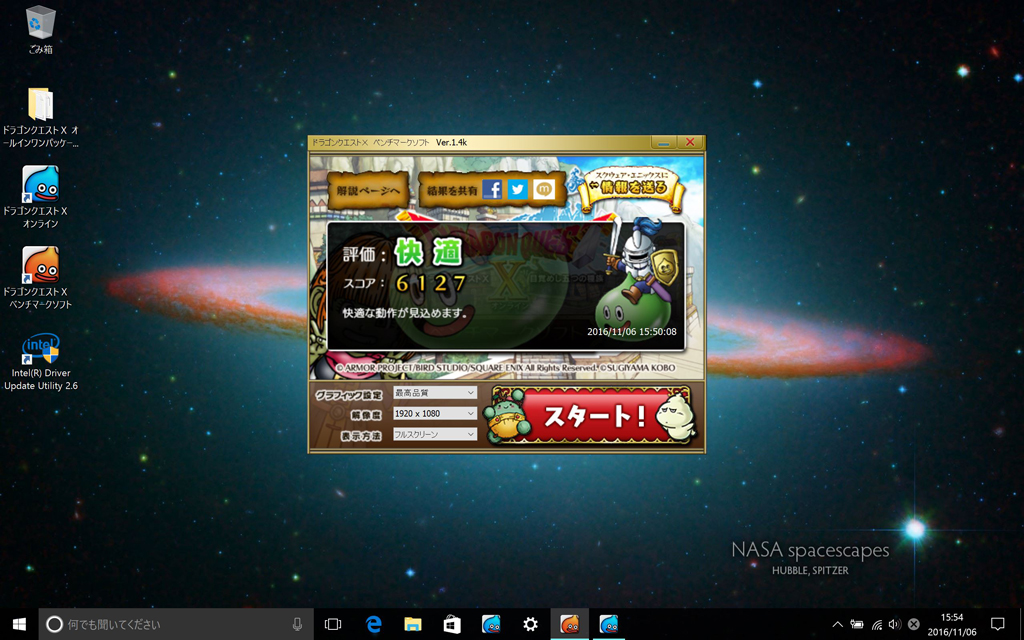
Task: Select ごみ箱 recycle bin desktop icon
Action: [40, 30]
